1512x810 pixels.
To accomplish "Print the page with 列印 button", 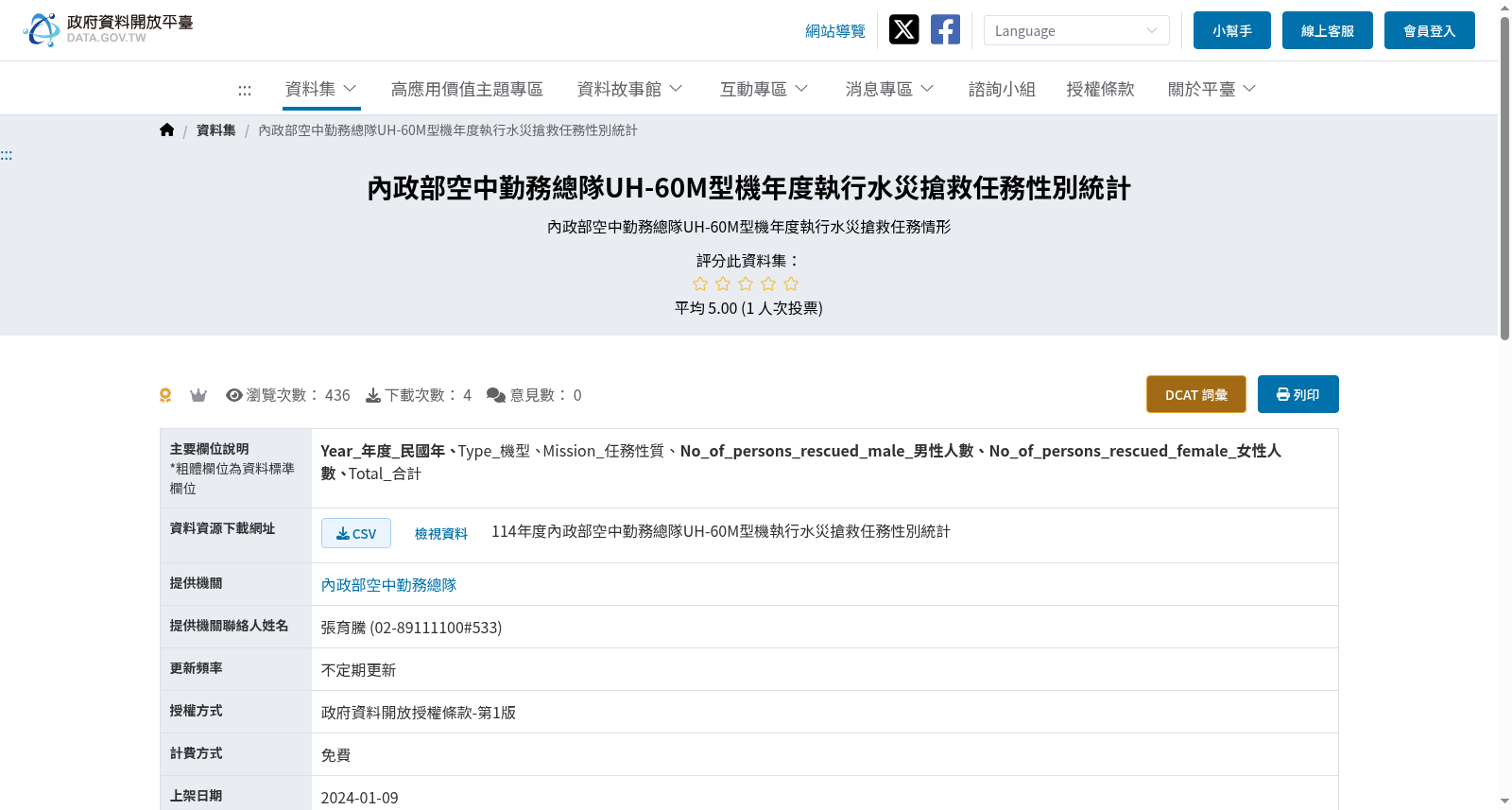I will pos(1298,394).
